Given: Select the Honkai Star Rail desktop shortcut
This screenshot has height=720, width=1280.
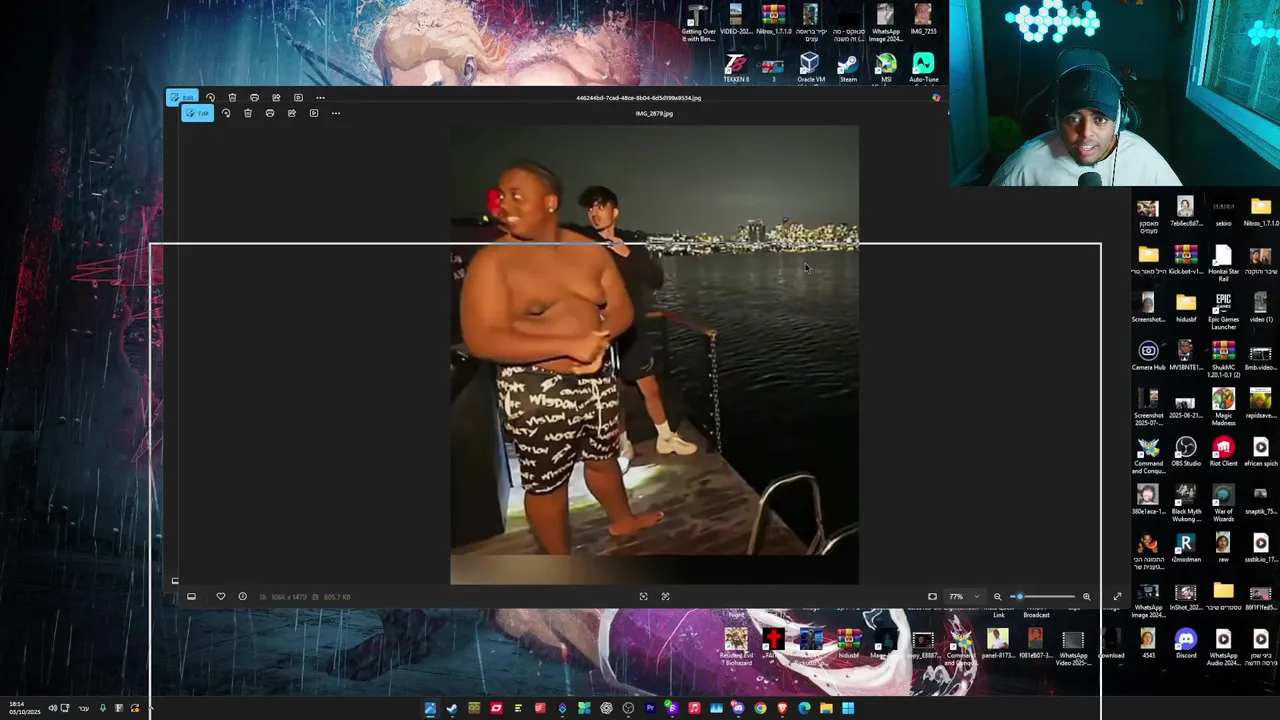Looking at the screenshot, I should tap(1223, 263).
